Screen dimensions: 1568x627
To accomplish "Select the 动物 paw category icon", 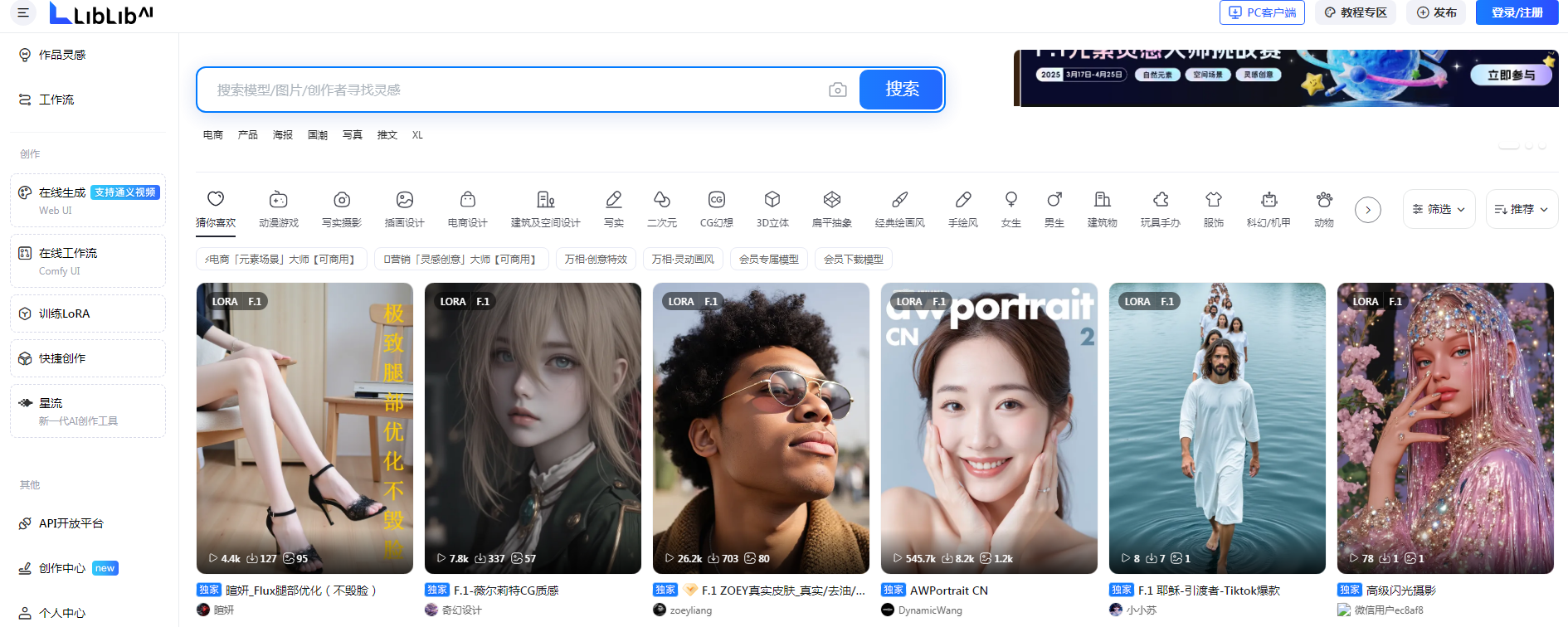I will [x=1324, y=200].
